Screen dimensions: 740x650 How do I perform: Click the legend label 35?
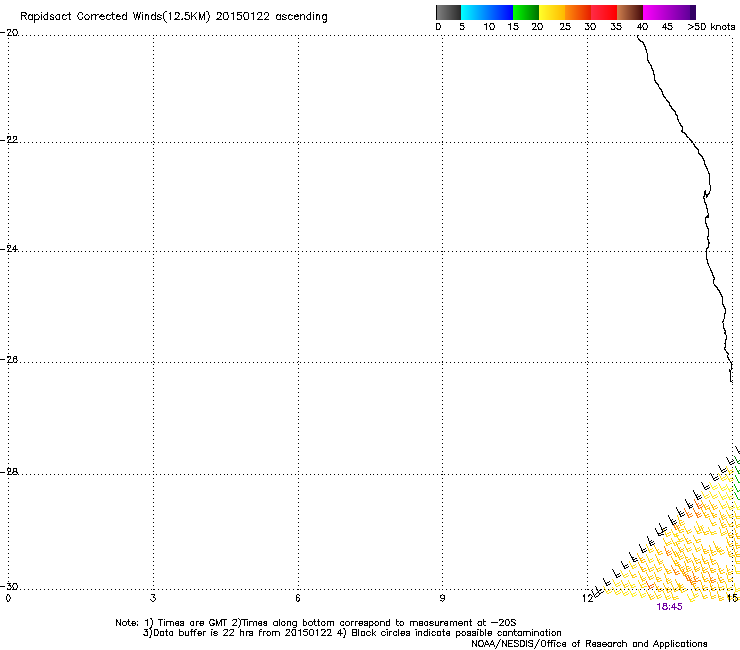tap(616, 27)
